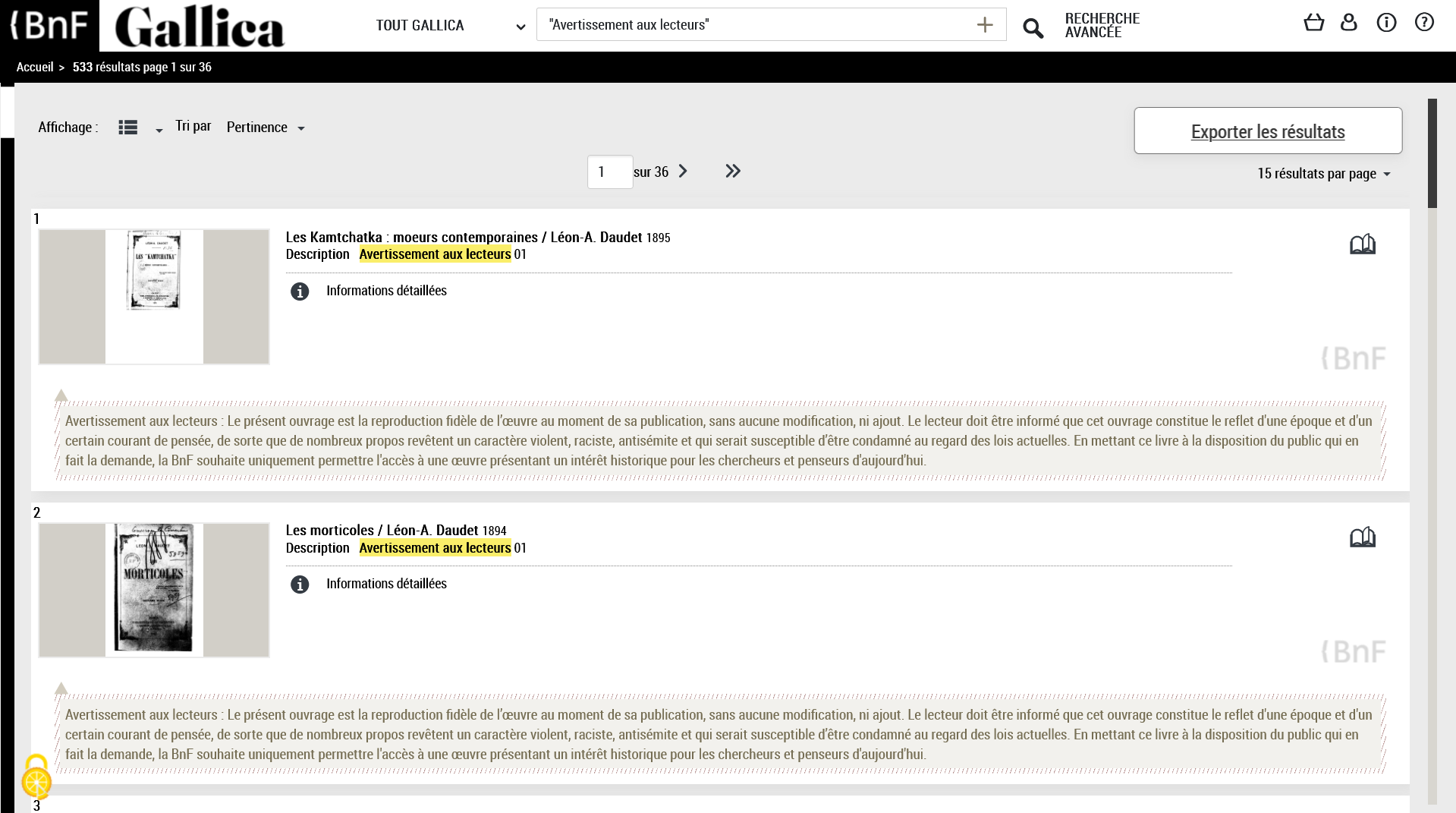The image size is (1456, 813).
Task: Open the Les morticoles cover thumbnail
Action: pos(154,590)
